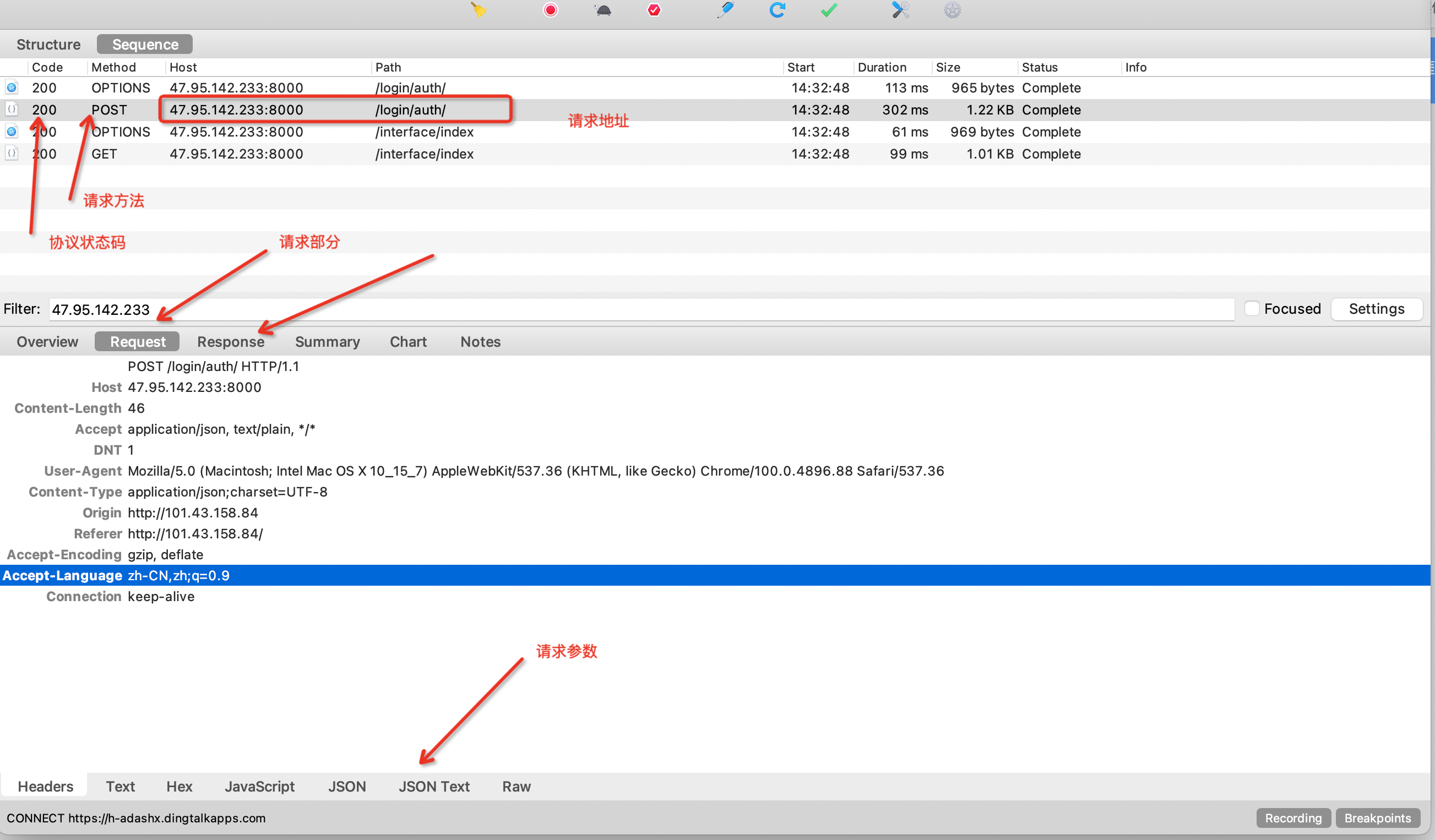Open the tools wrench icon
This screenshot has width=1435, height=840.
click(900, 10)
